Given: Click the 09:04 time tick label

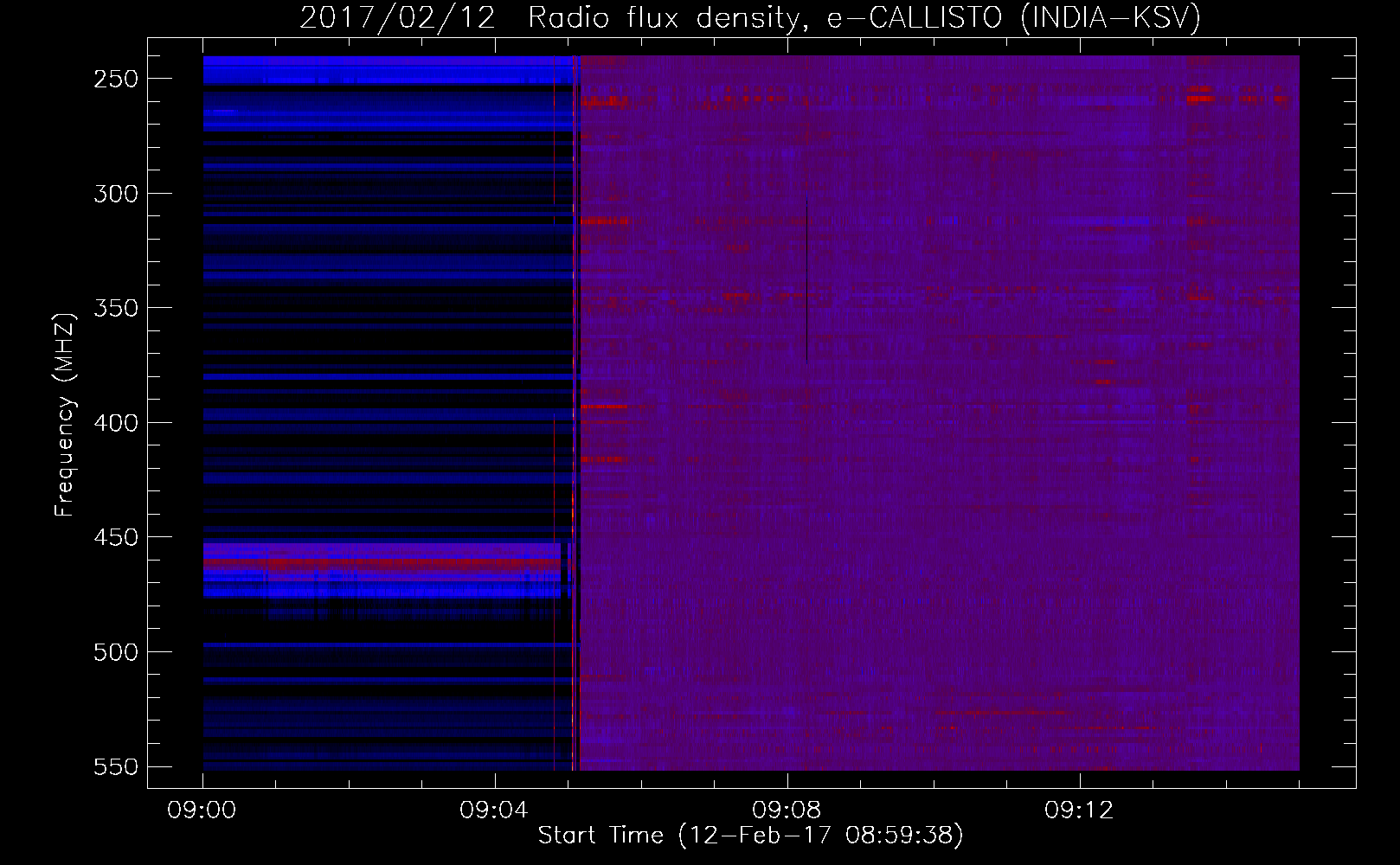Looking at the screenshot, I should point(494,811).
